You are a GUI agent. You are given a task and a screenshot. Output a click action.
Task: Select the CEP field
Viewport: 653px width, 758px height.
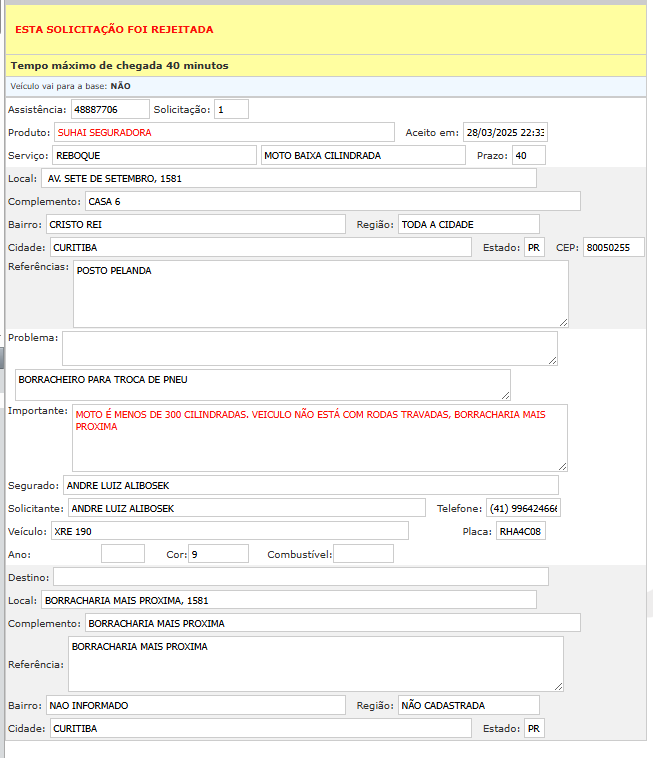[x=613, y=247]
